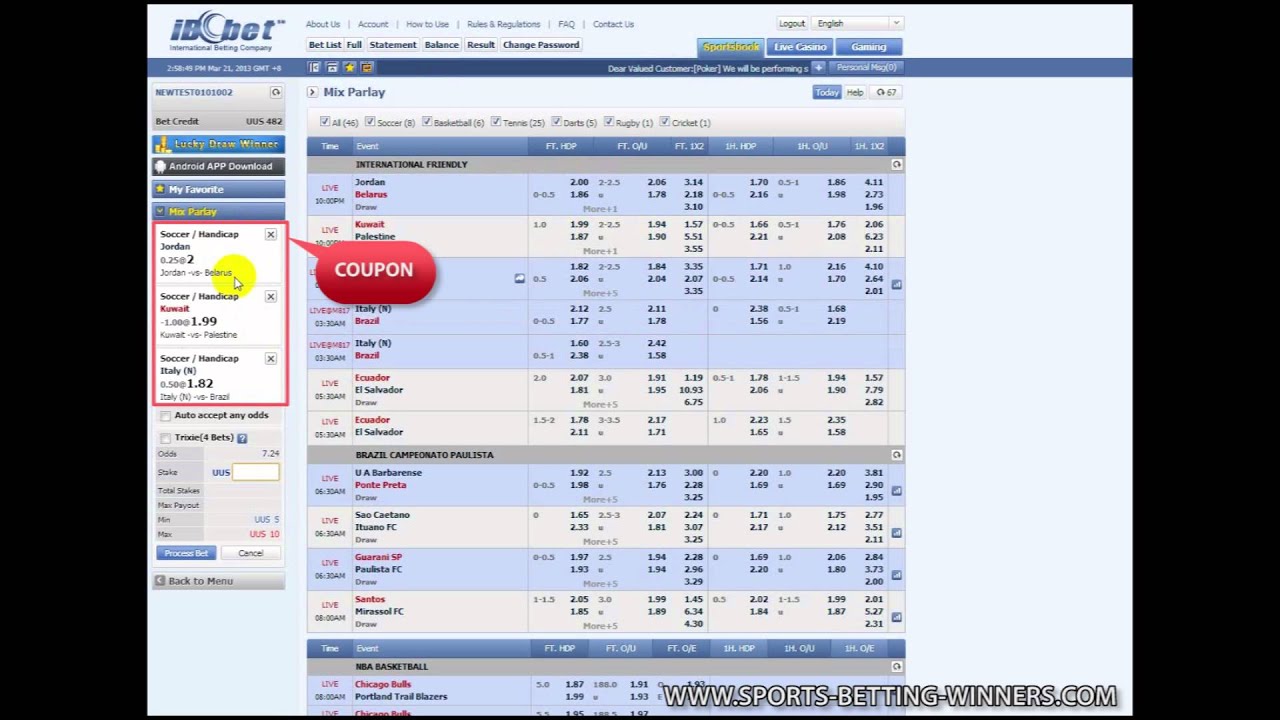Open the Help button next to Today
The image size is (1280, 720).
pos(855,92)
